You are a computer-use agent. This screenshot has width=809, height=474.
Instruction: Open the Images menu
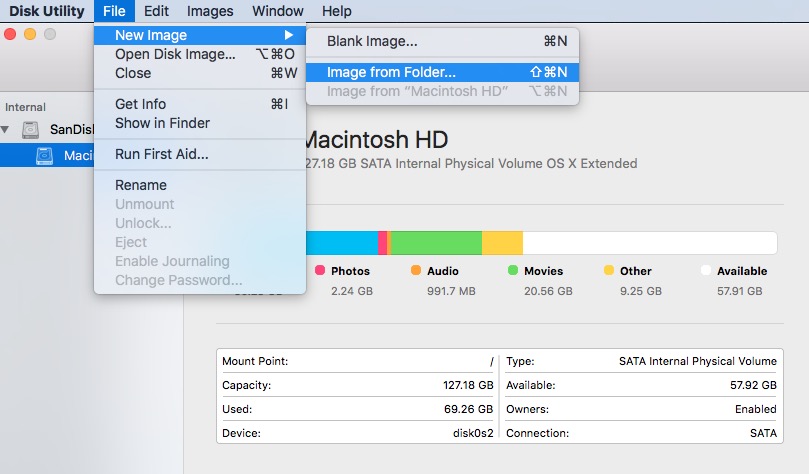pyautogui.click(x=210, y=11)
